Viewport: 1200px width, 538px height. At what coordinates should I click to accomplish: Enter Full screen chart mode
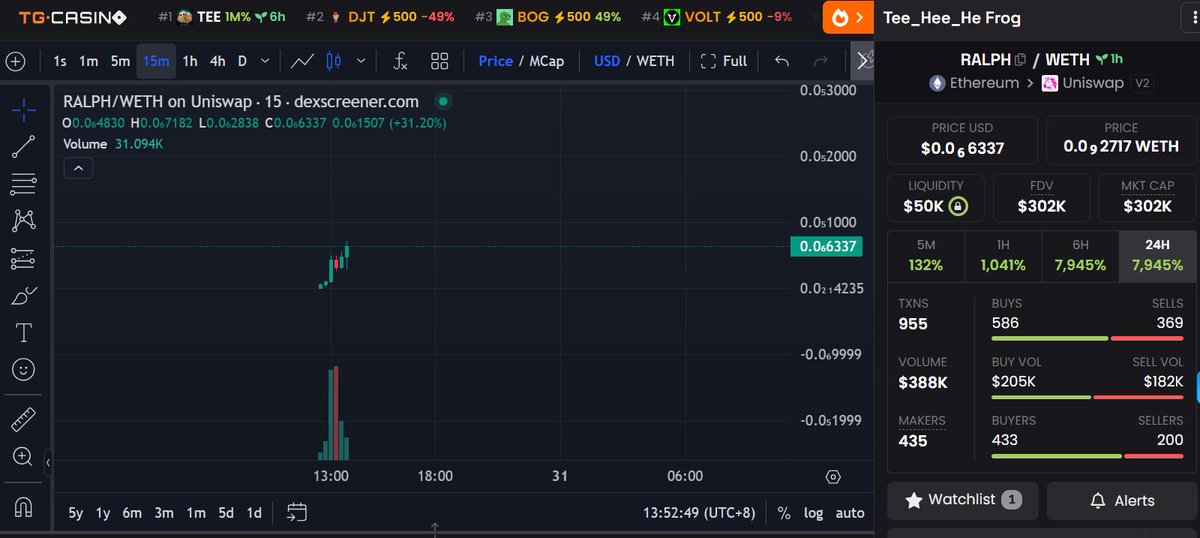coord(724,61)
